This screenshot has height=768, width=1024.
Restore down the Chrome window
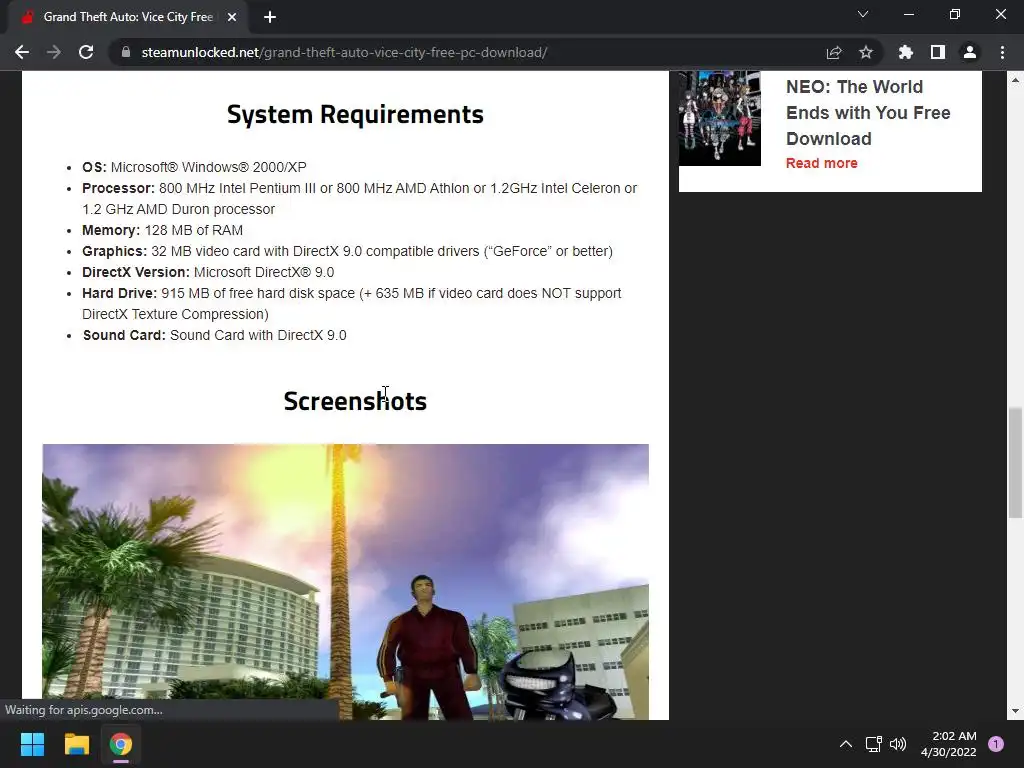pos(955,14)
